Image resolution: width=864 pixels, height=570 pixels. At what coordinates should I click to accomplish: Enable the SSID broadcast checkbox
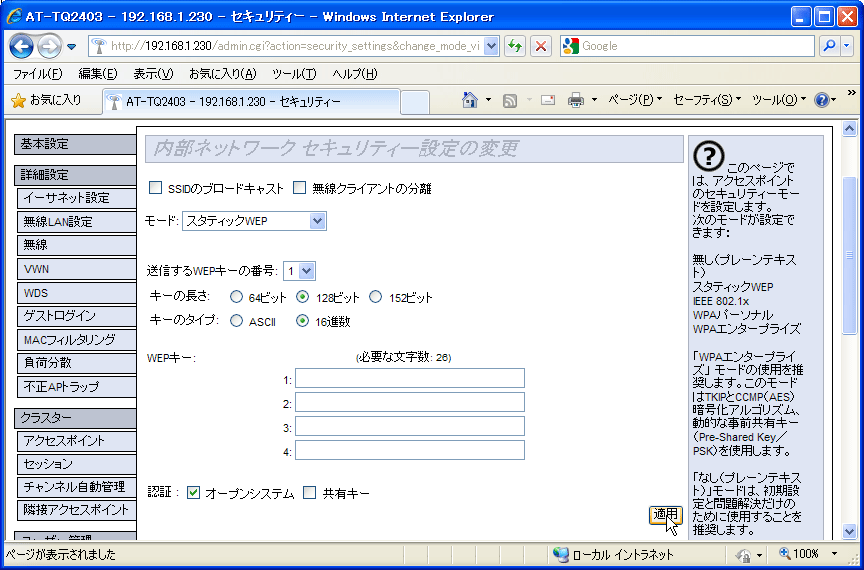tap(155, 188)
